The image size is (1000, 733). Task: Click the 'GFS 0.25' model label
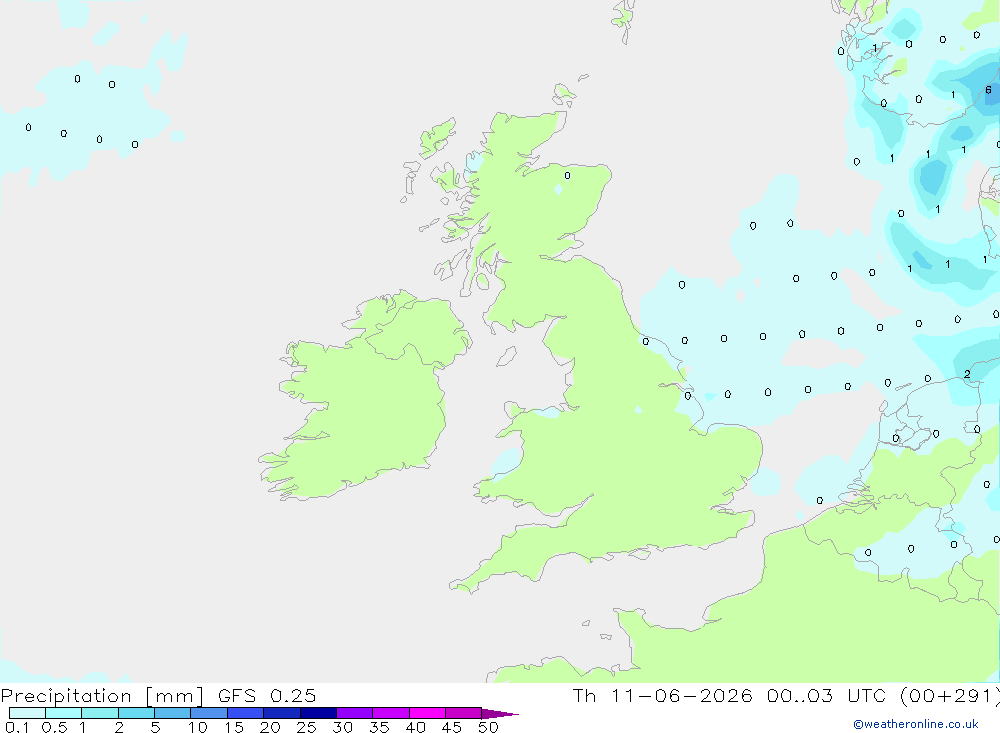coord(267,695)
